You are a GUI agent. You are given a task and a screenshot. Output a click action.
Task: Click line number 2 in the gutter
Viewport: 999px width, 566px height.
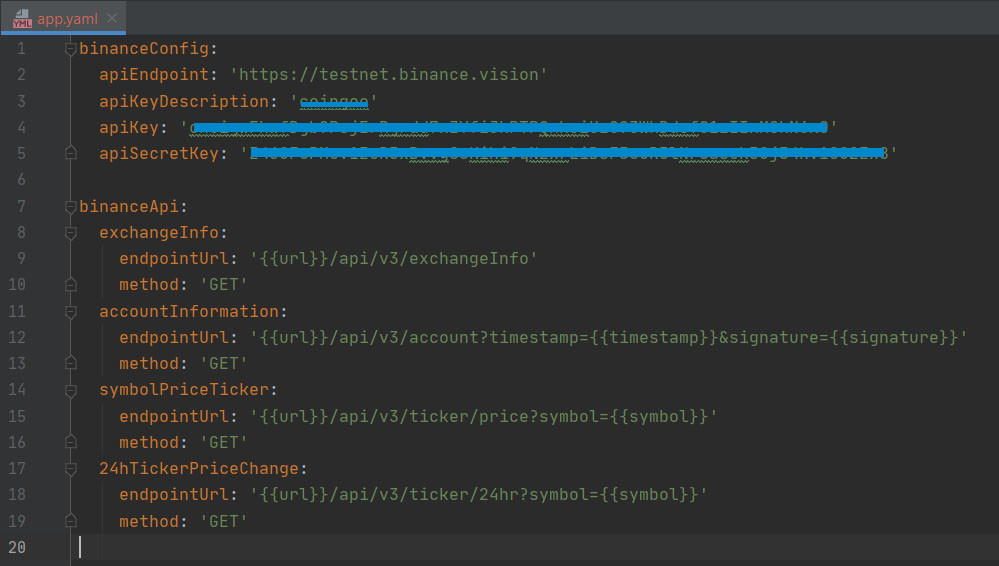[x=21, y=75]
